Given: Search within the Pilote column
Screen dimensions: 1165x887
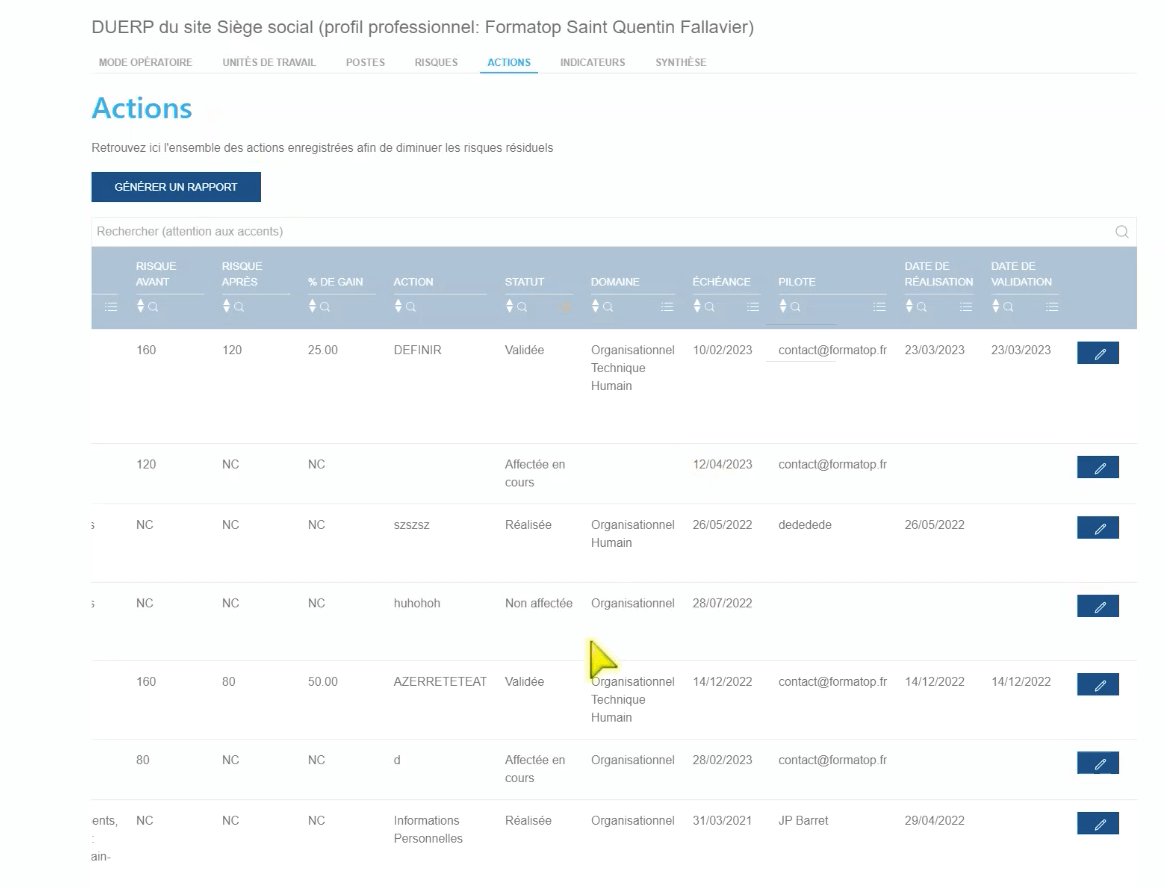Looking at the screenshot, I should [796, 307].
